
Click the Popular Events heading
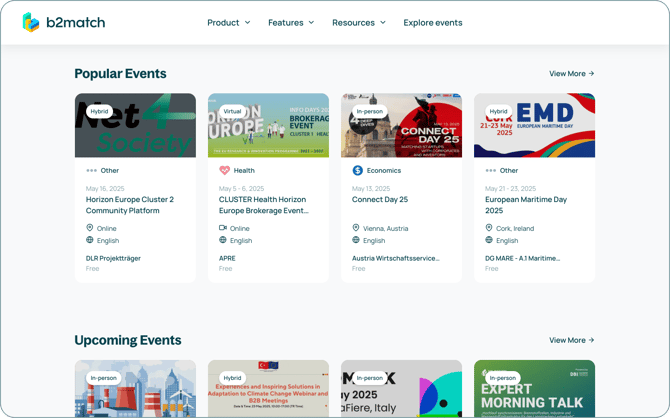120,74
